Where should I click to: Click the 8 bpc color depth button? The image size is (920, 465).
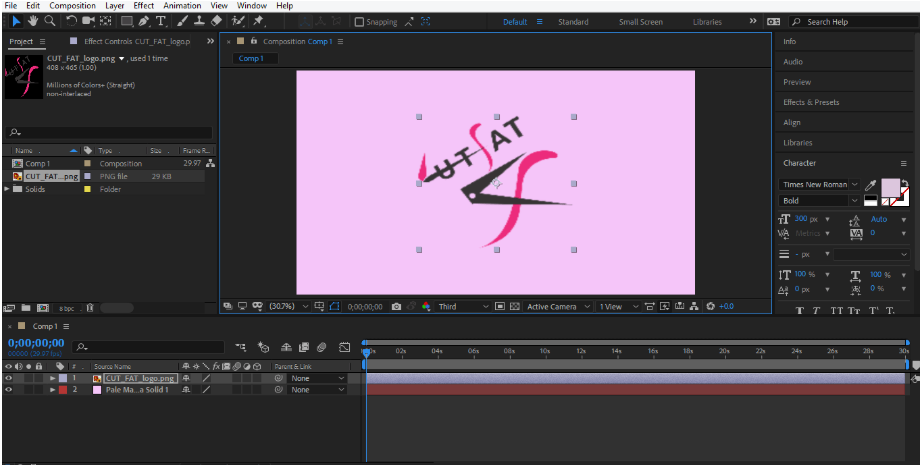(66, 308)
